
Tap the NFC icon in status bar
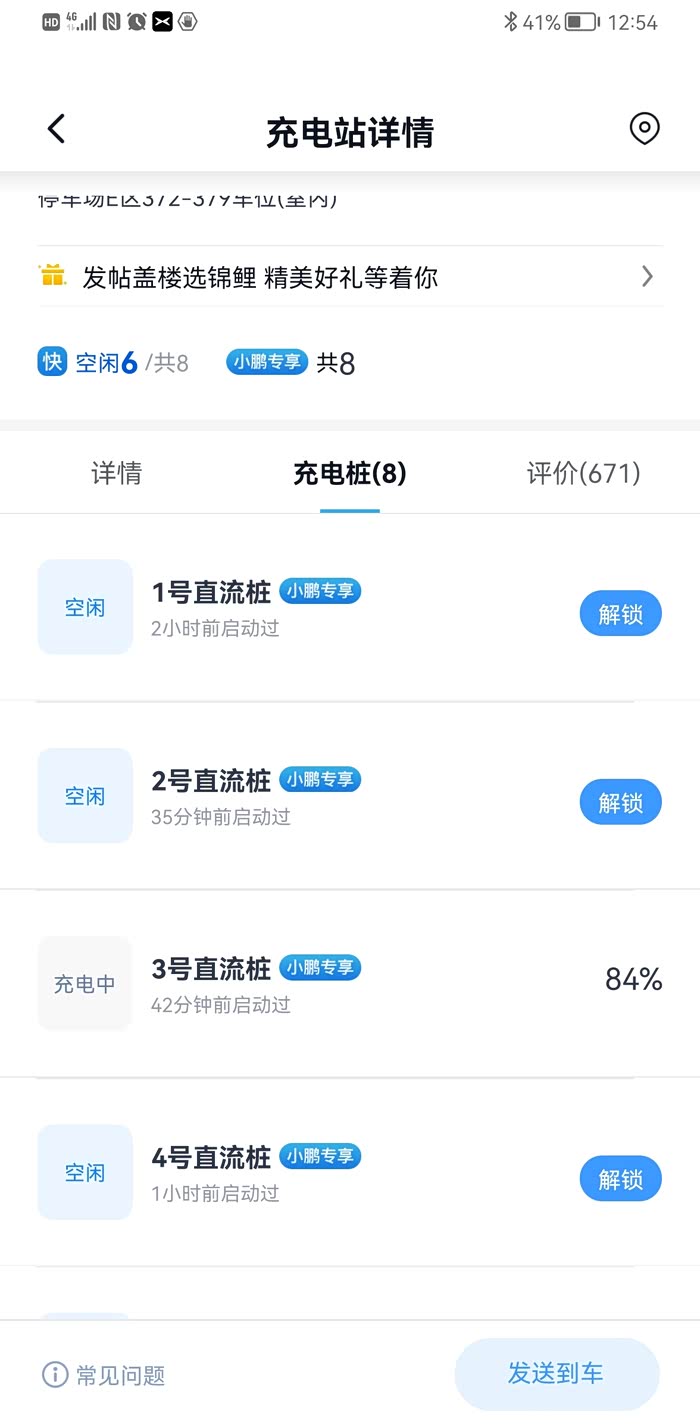coord(112,22)
